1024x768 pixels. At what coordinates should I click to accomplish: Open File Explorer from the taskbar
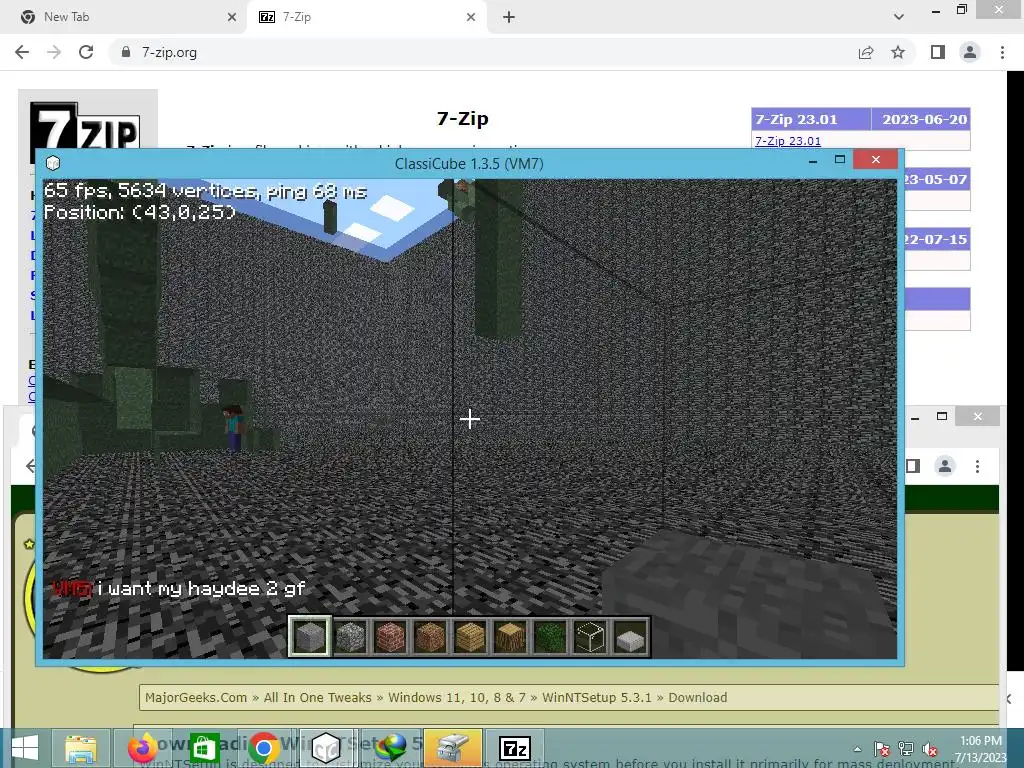click(x=81, y=748)
